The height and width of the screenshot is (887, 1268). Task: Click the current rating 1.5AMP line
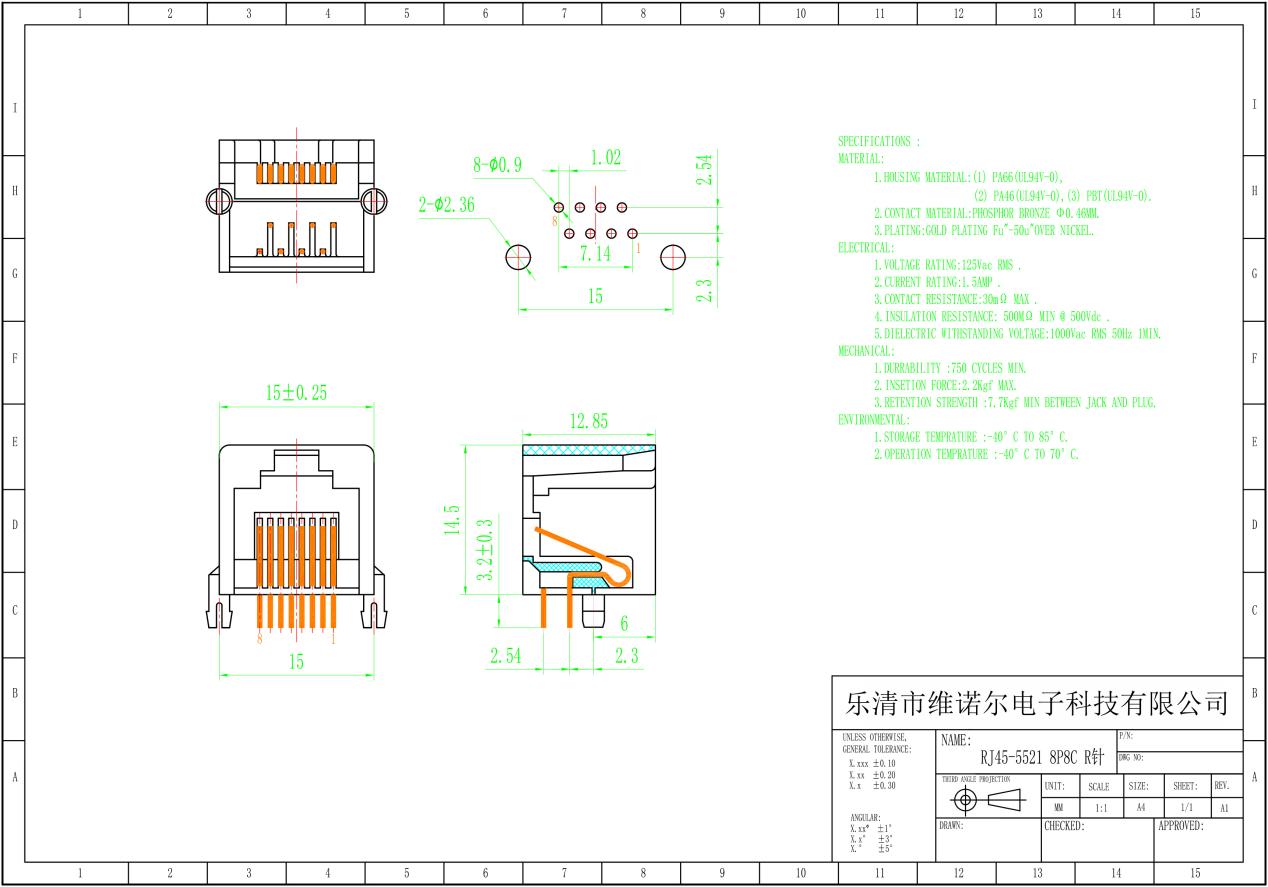click(937, 282)
